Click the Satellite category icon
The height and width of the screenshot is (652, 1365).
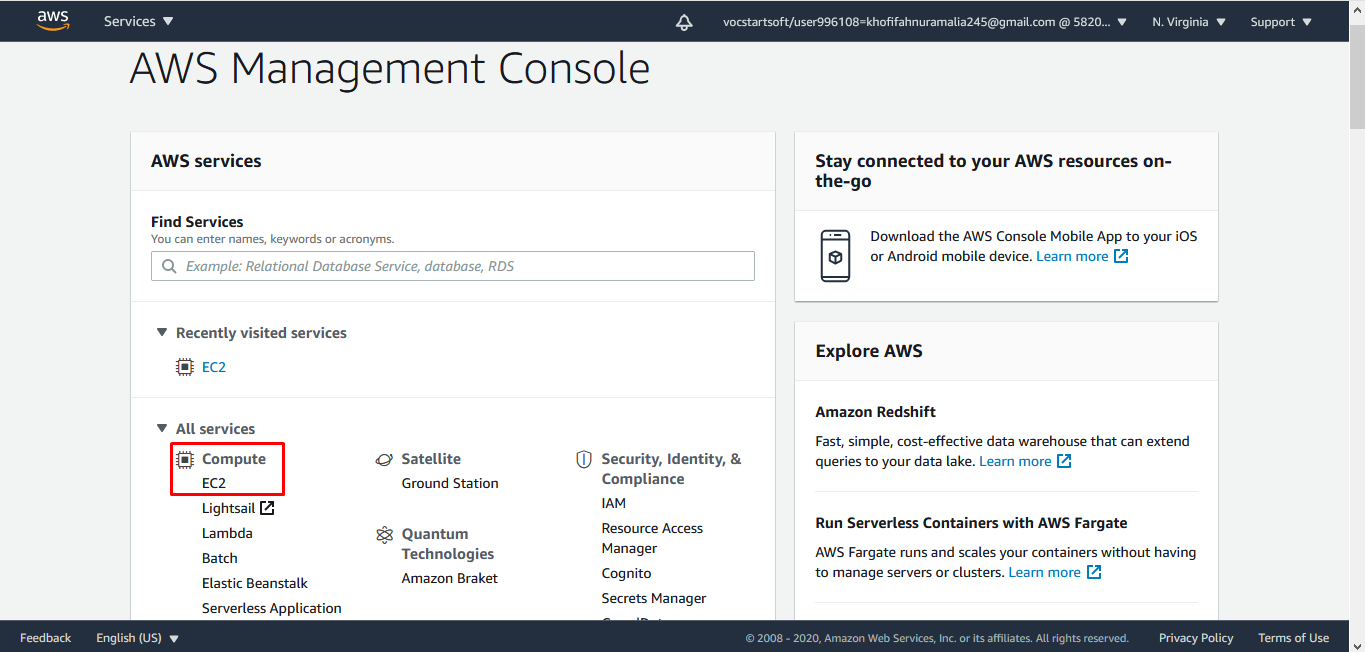tap(384, 459)
